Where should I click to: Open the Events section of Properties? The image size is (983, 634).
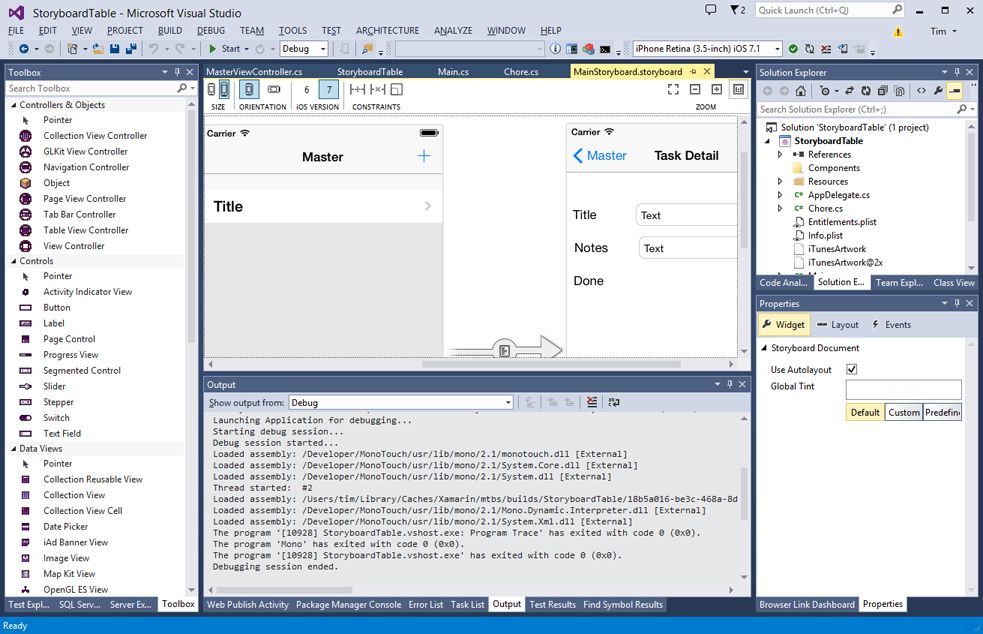tap(891, 325)
